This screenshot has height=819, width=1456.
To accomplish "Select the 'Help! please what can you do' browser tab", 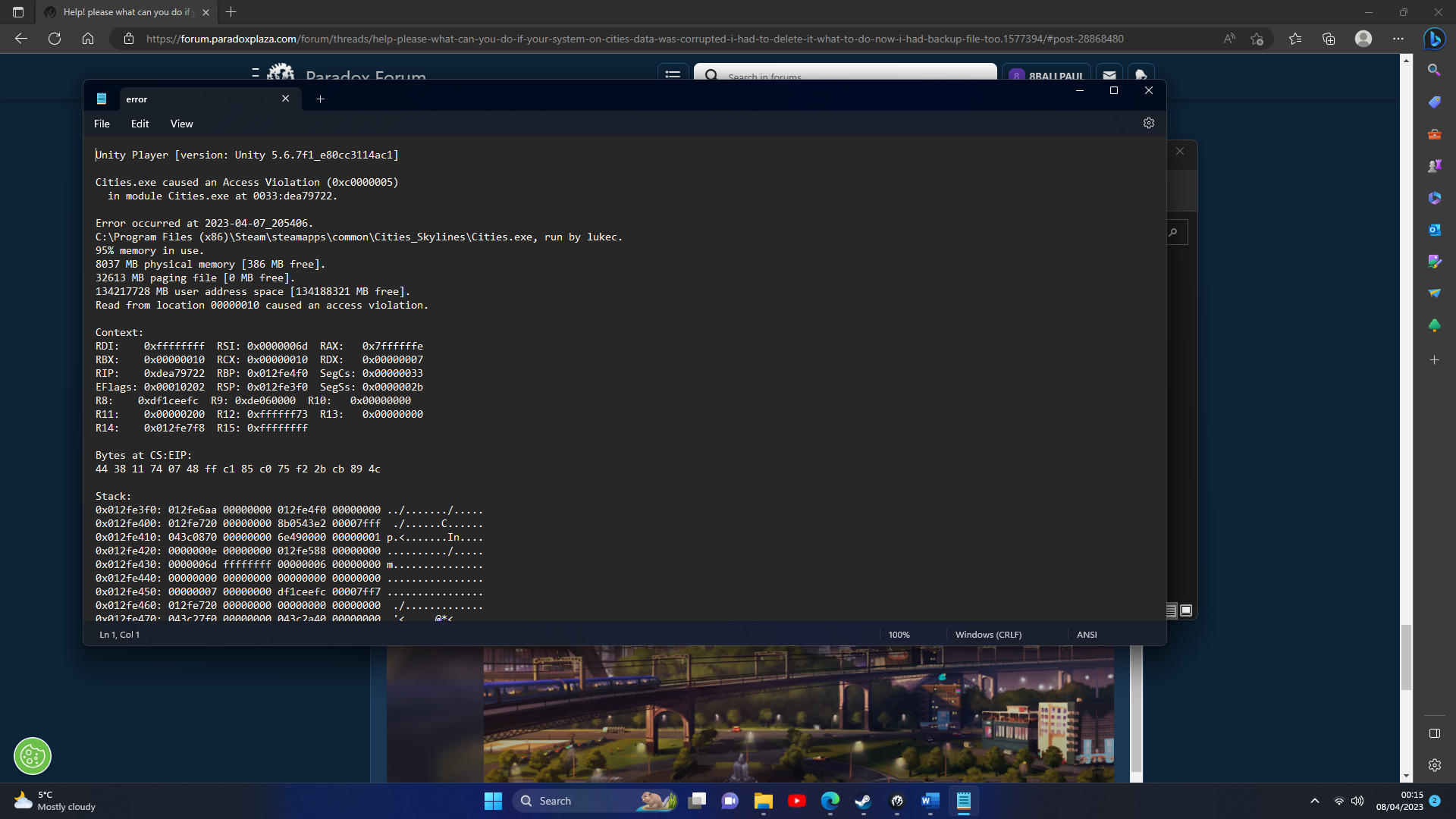I will pyautogui.click(x=125, y=12).
